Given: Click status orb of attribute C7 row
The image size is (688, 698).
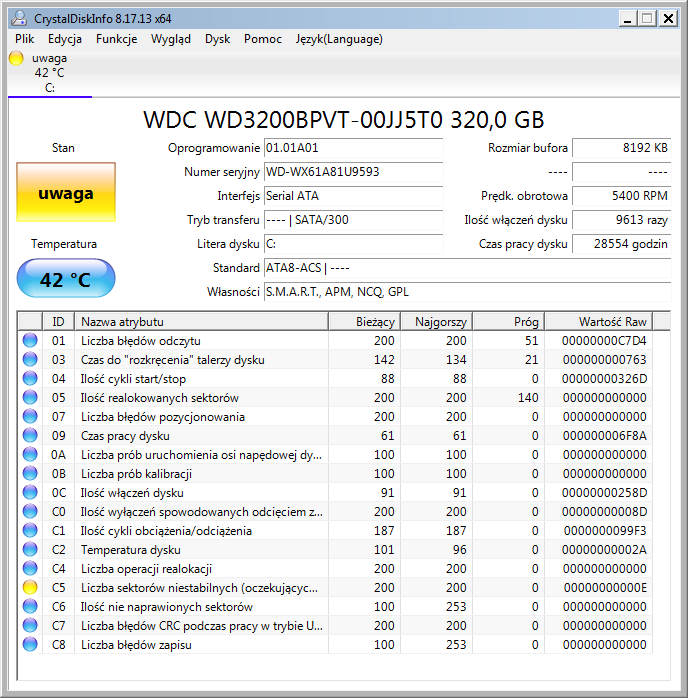Looking at the screenshot, I should click(30, 625).
